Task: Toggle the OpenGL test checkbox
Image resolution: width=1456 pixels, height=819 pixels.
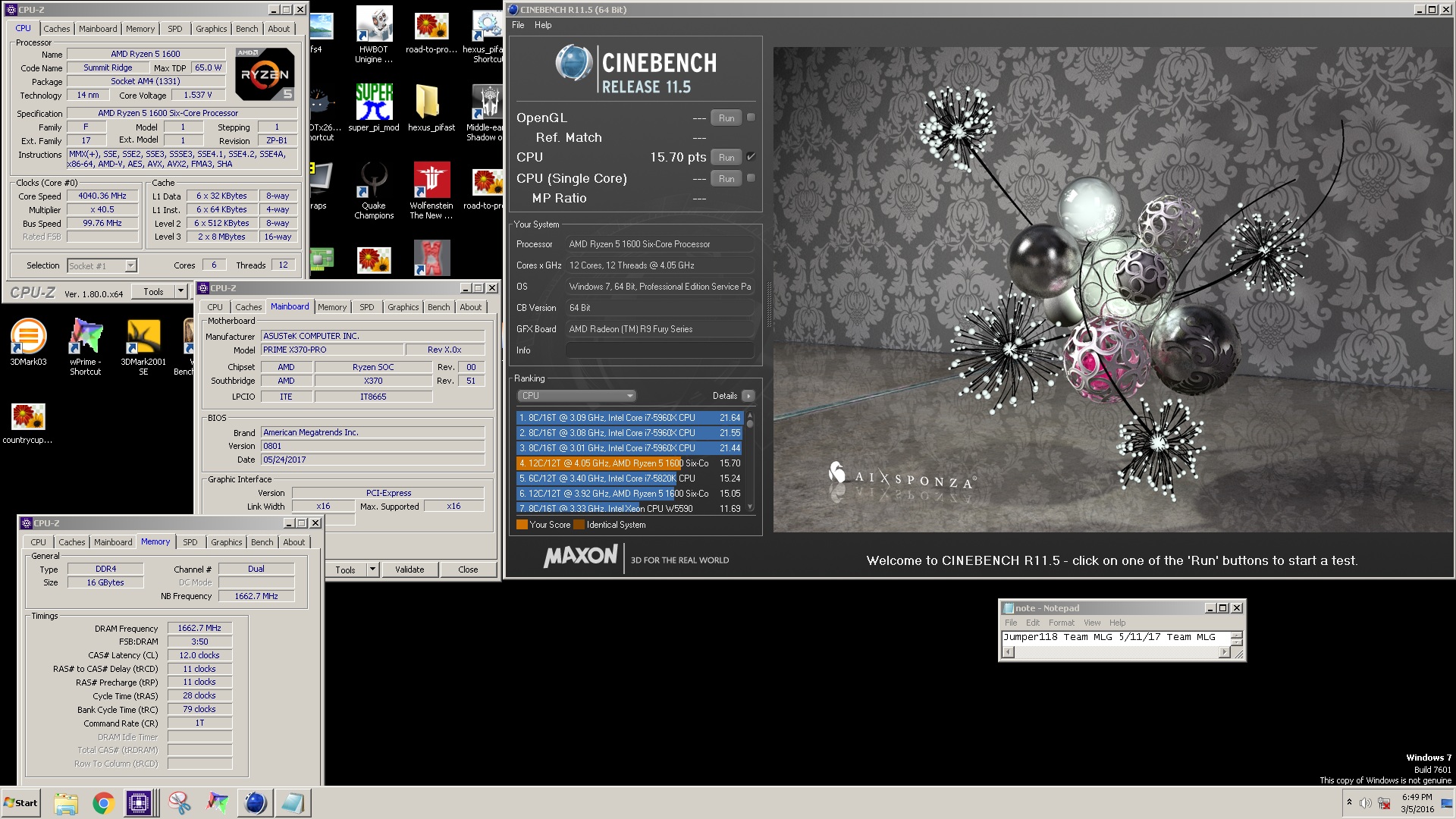Action: click(751, 118)
